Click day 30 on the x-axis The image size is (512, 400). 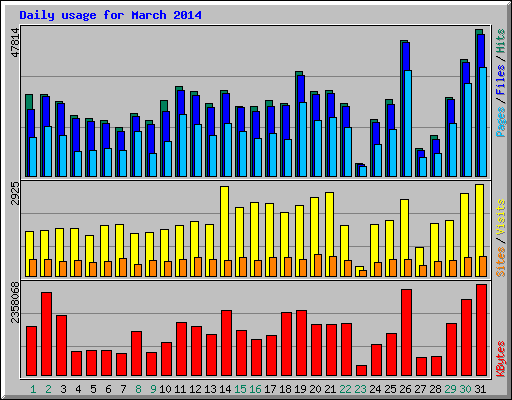[465, 389]
